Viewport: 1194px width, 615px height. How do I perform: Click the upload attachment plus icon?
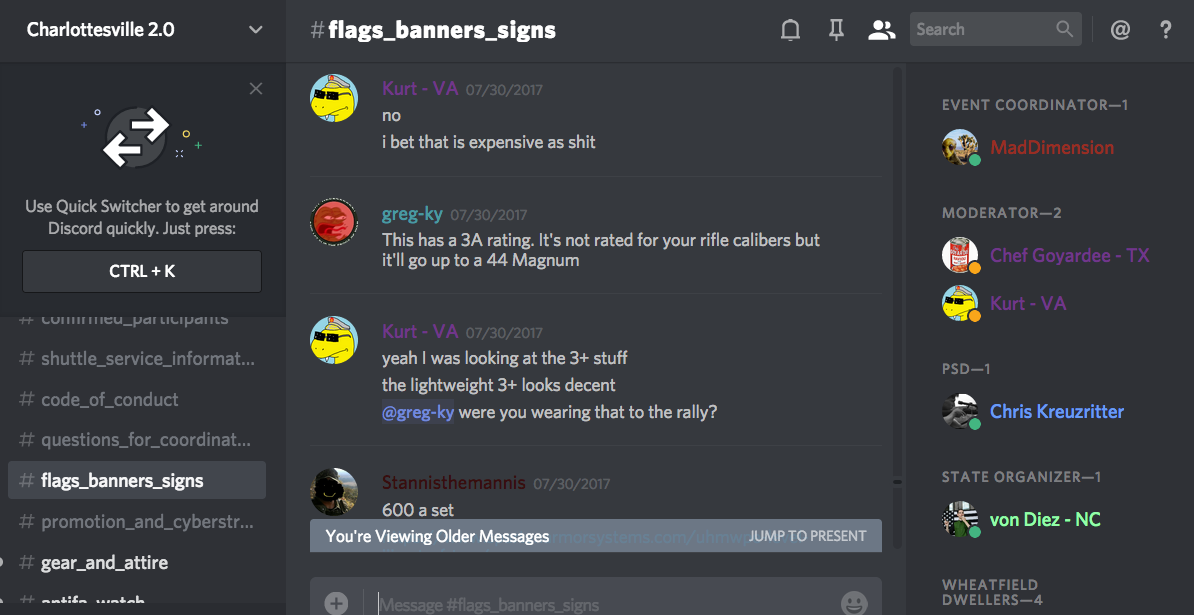336,603
